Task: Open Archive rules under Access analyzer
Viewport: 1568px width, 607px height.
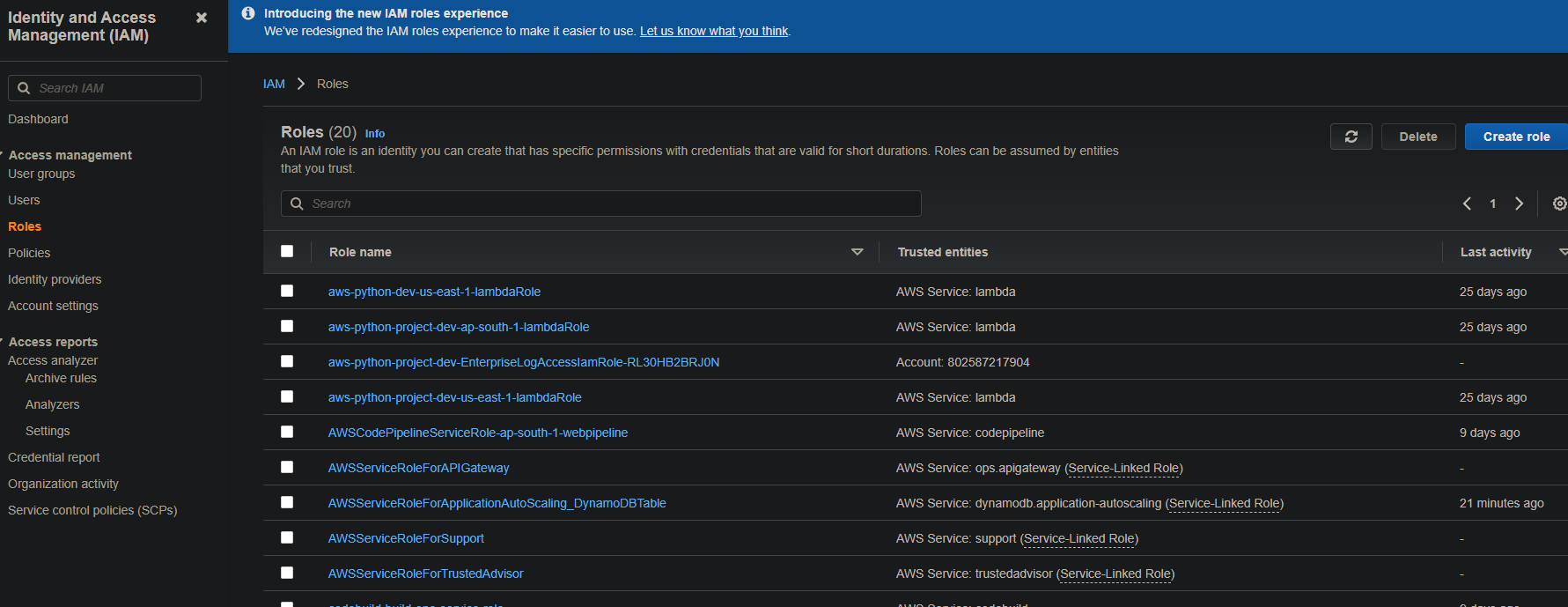Action: pyautogui.click(x=61, y=378)
